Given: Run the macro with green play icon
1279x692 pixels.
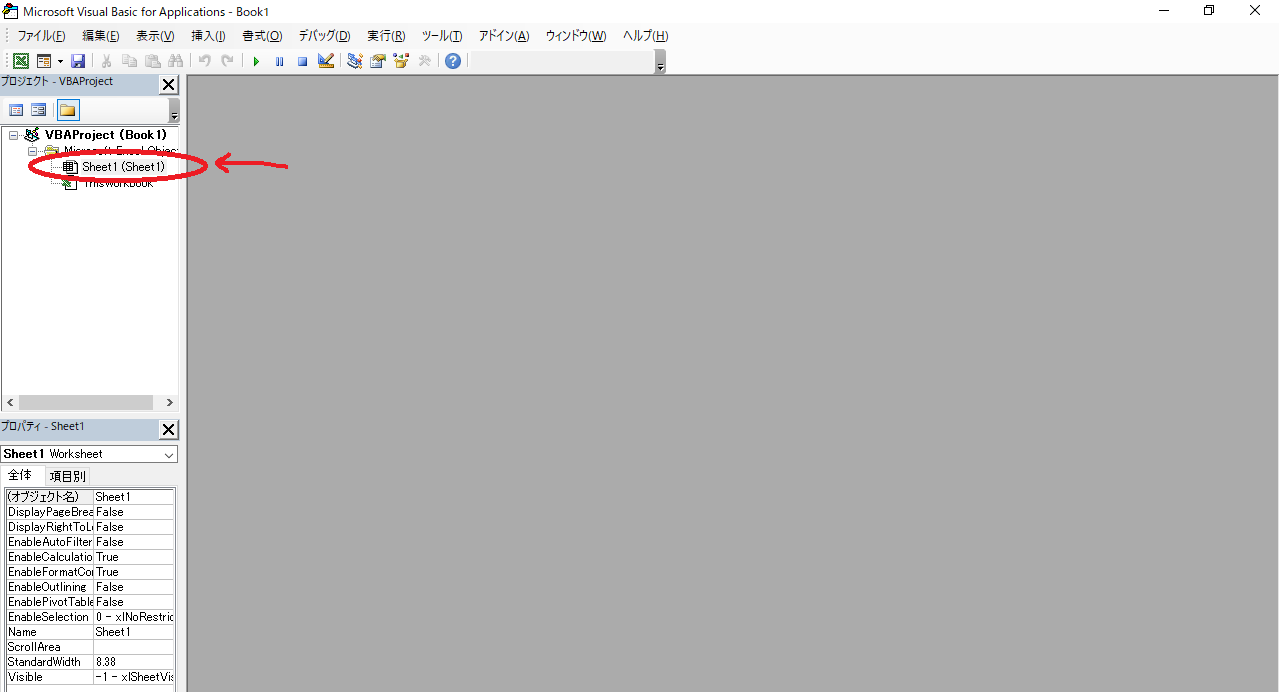Looking at the screenshot, I should [256, 61].
